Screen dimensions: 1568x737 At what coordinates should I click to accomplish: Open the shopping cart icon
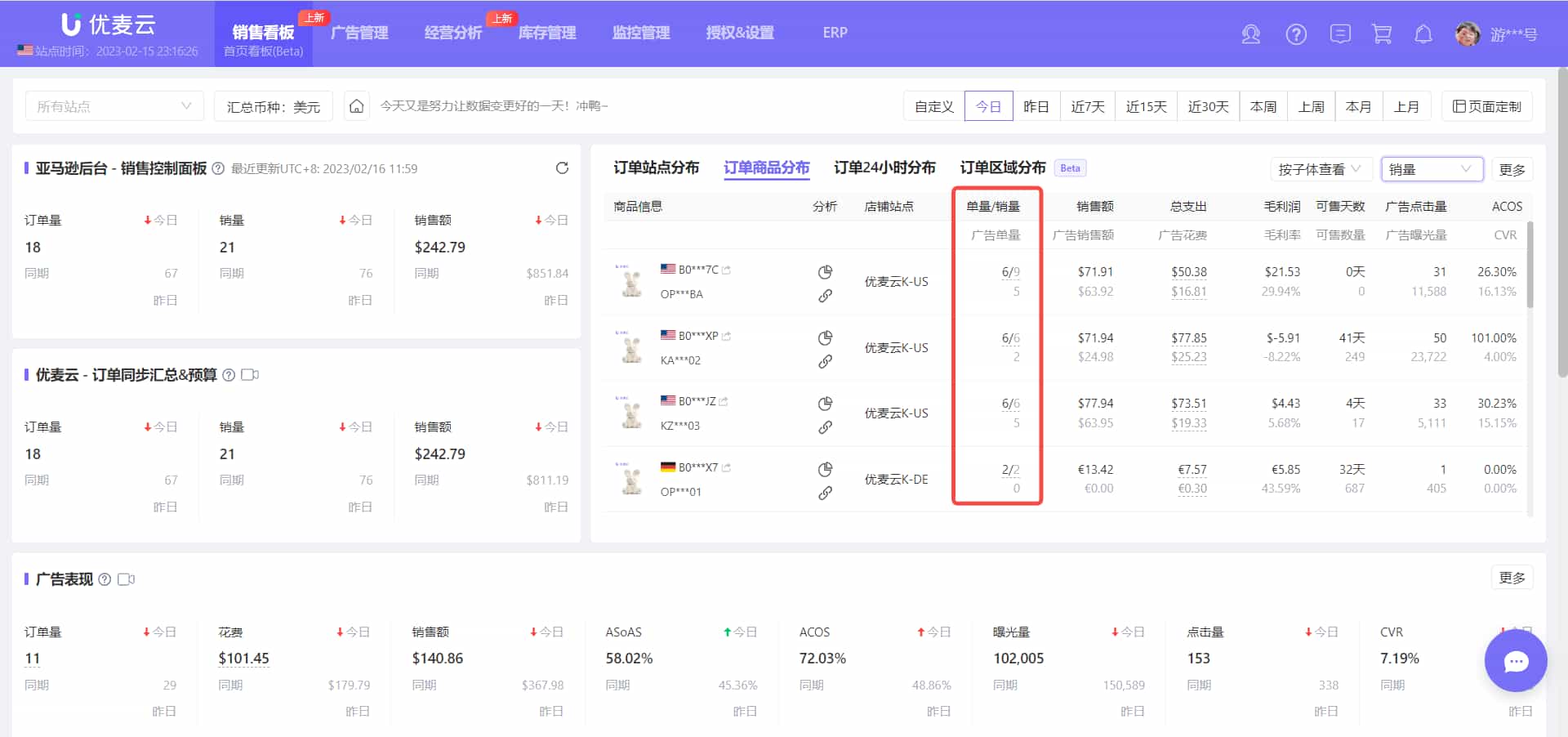point(1382,34)
